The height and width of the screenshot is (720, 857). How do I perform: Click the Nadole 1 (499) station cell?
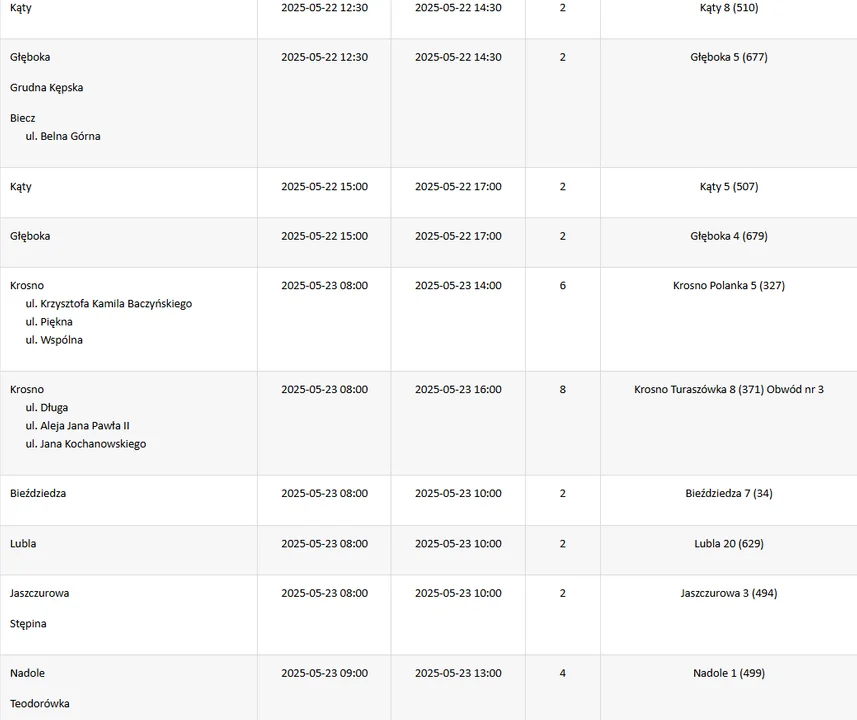point(729,674)
